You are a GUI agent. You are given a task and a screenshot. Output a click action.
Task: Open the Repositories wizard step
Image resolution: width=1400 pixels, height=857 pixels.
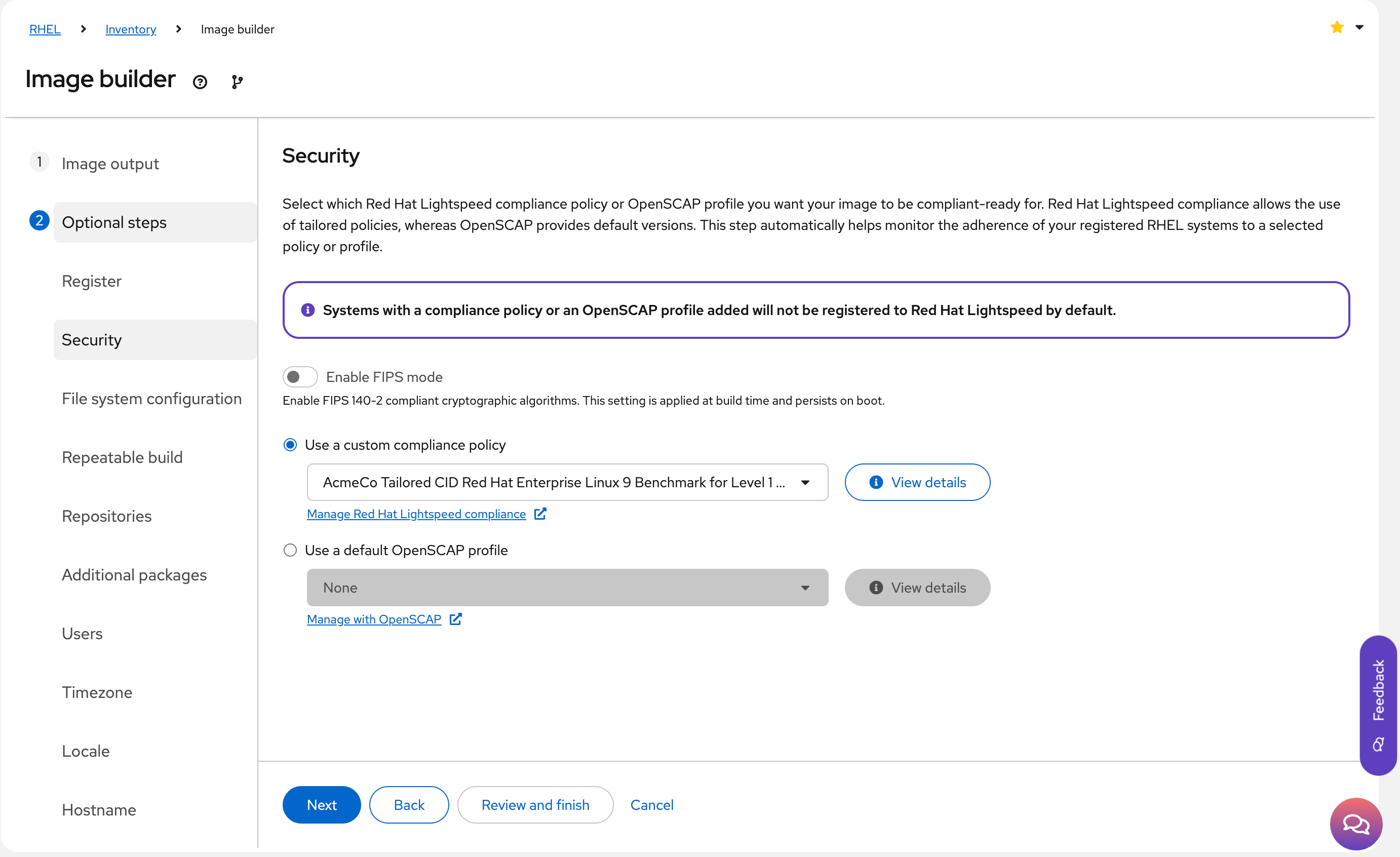click(107, 516)
